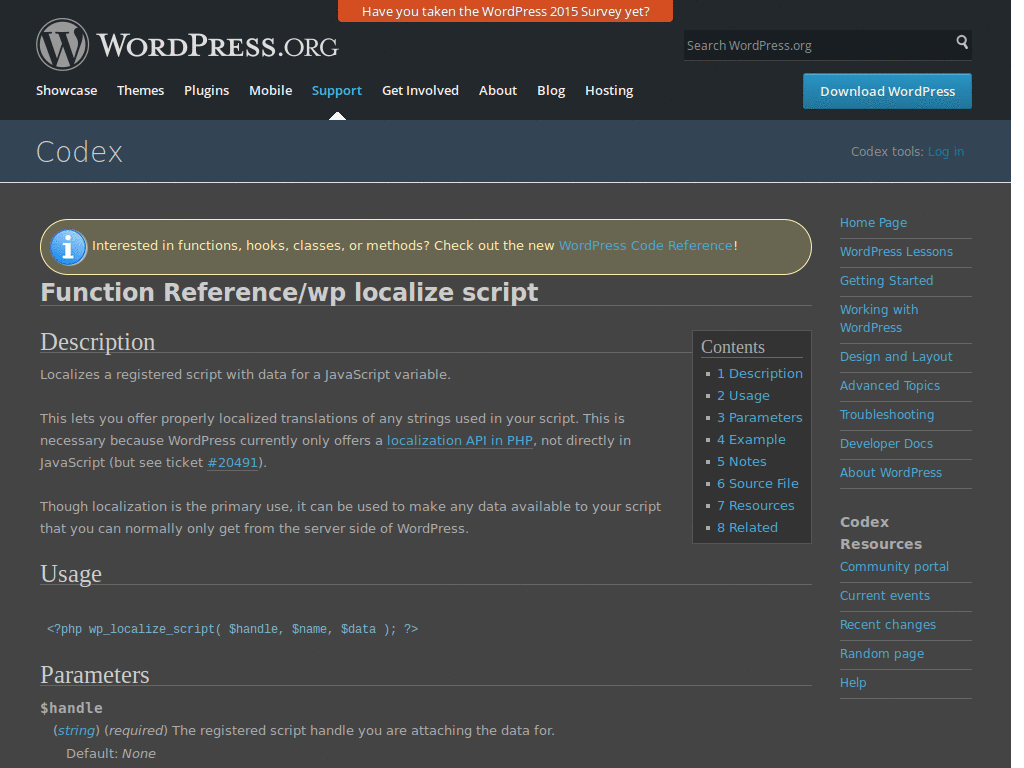
Task: Open the Showcase menu item
Action: [67, 91]
